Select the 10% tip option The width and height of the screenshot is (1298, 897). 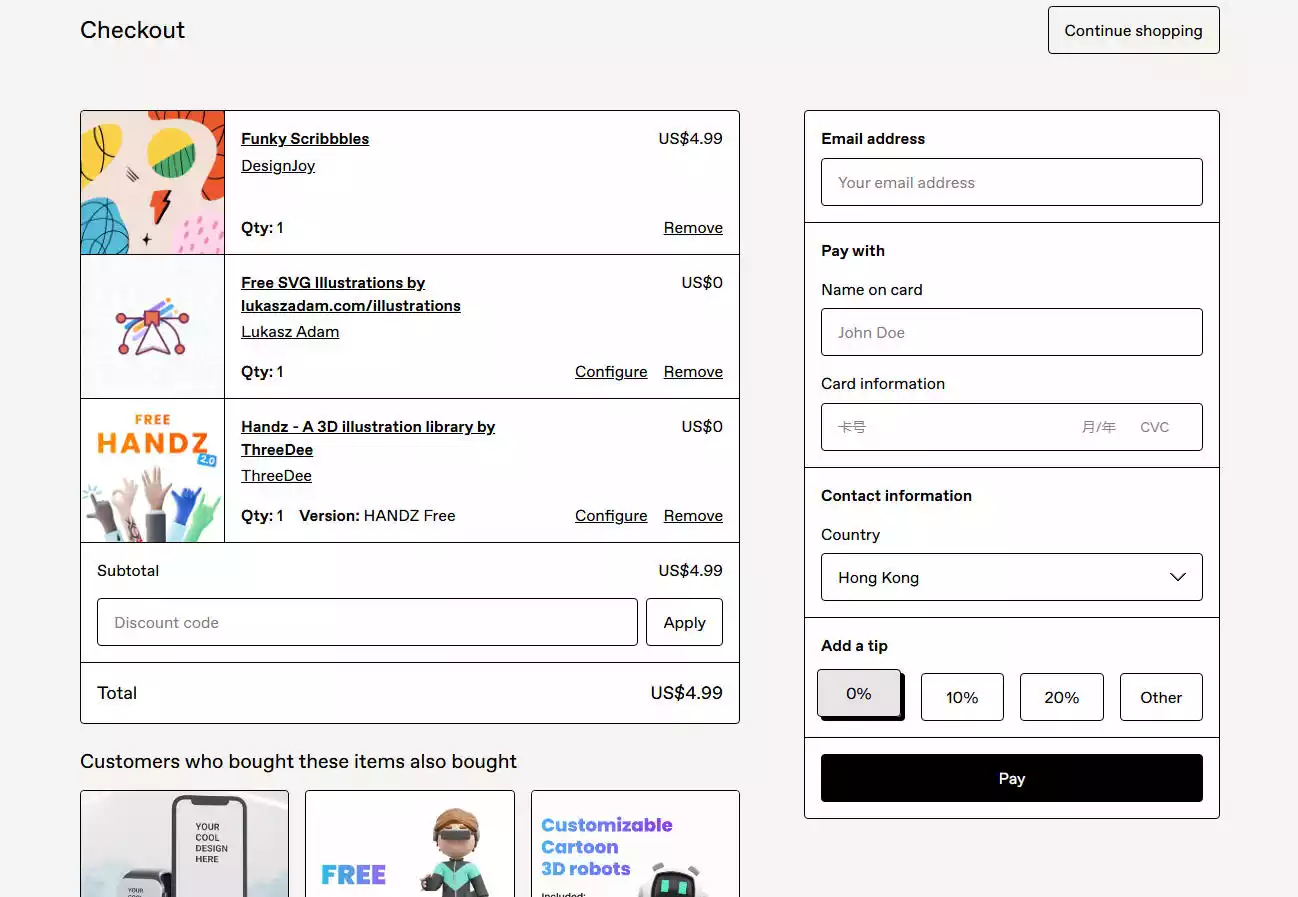tap(962, 697)
